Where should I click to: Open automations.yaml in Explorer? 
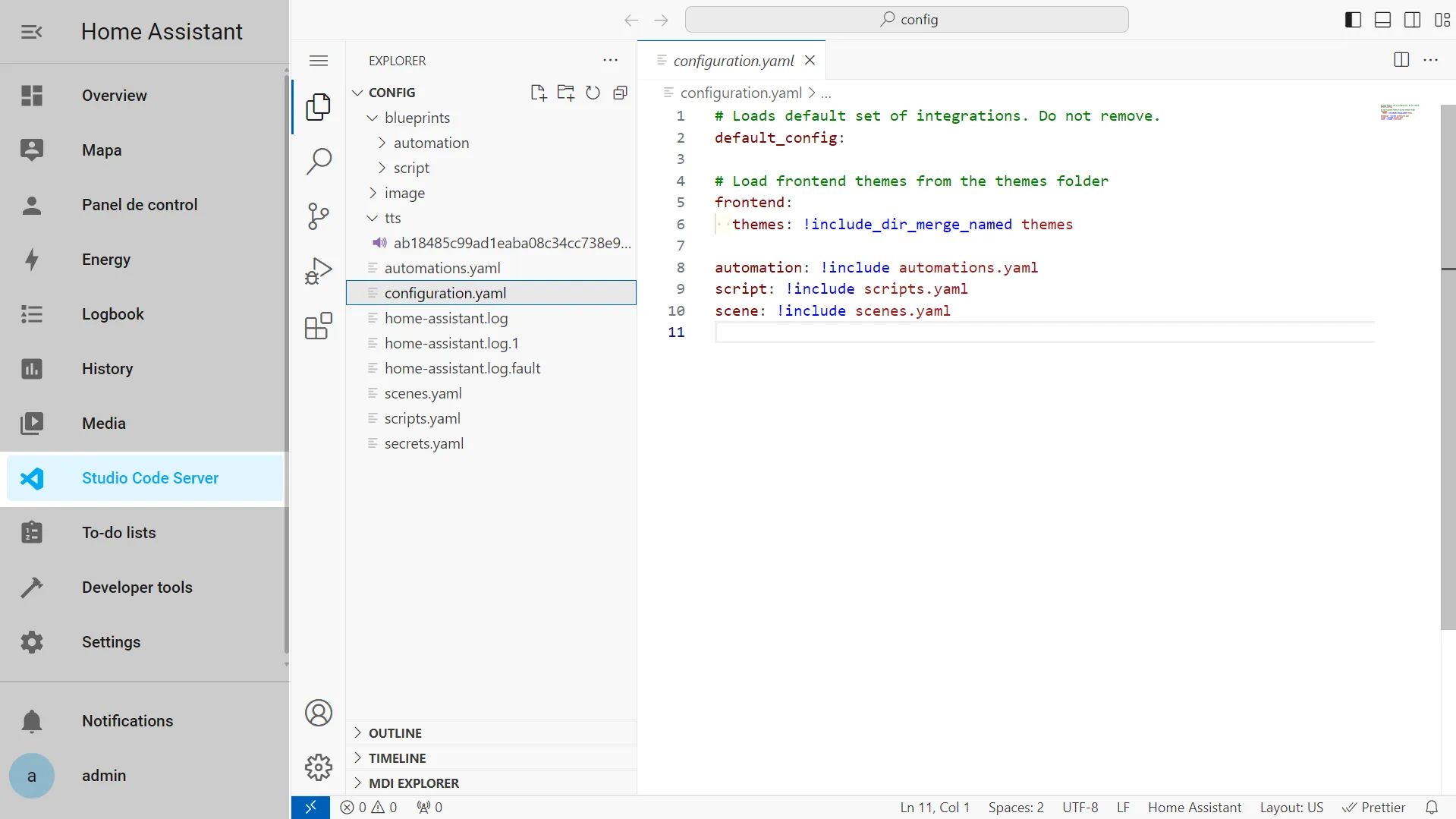tap(491, 268)
